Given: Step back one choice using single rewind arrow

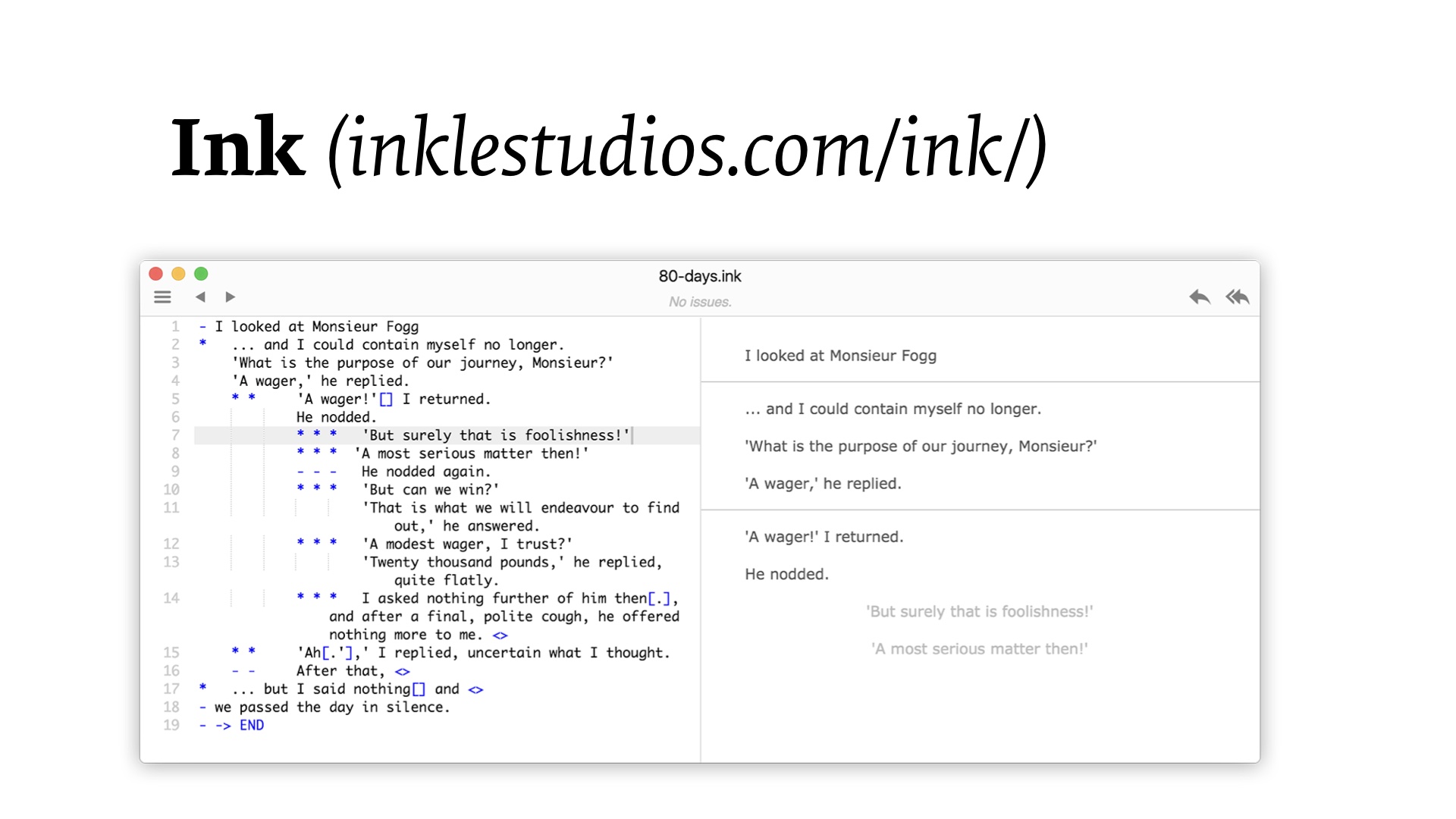Looking at the screenshot, I should click(x=1200, y=297).
